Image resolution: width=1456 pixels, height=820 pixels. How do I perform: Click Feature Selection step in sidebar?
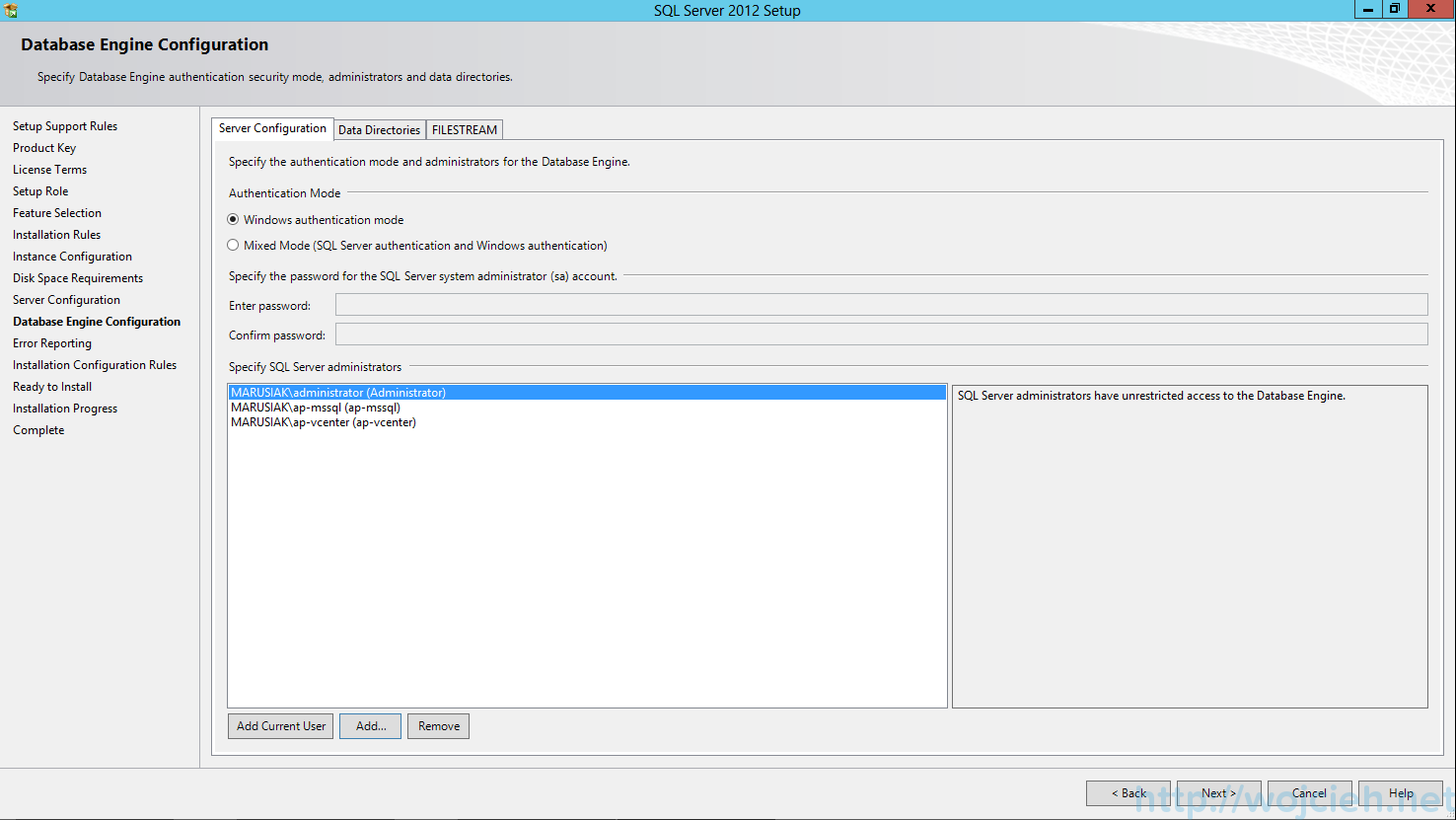(57, 213)
